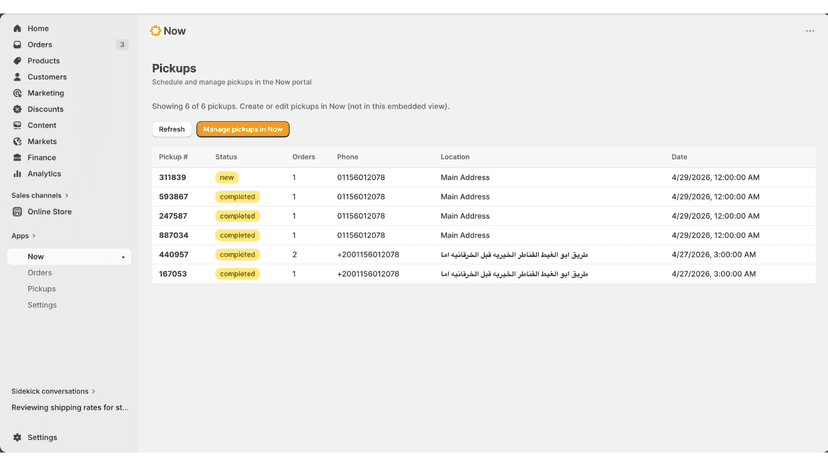Open the three-dot more options menu
The height and width of the screenshot is (466, 828).
(810, 31)
